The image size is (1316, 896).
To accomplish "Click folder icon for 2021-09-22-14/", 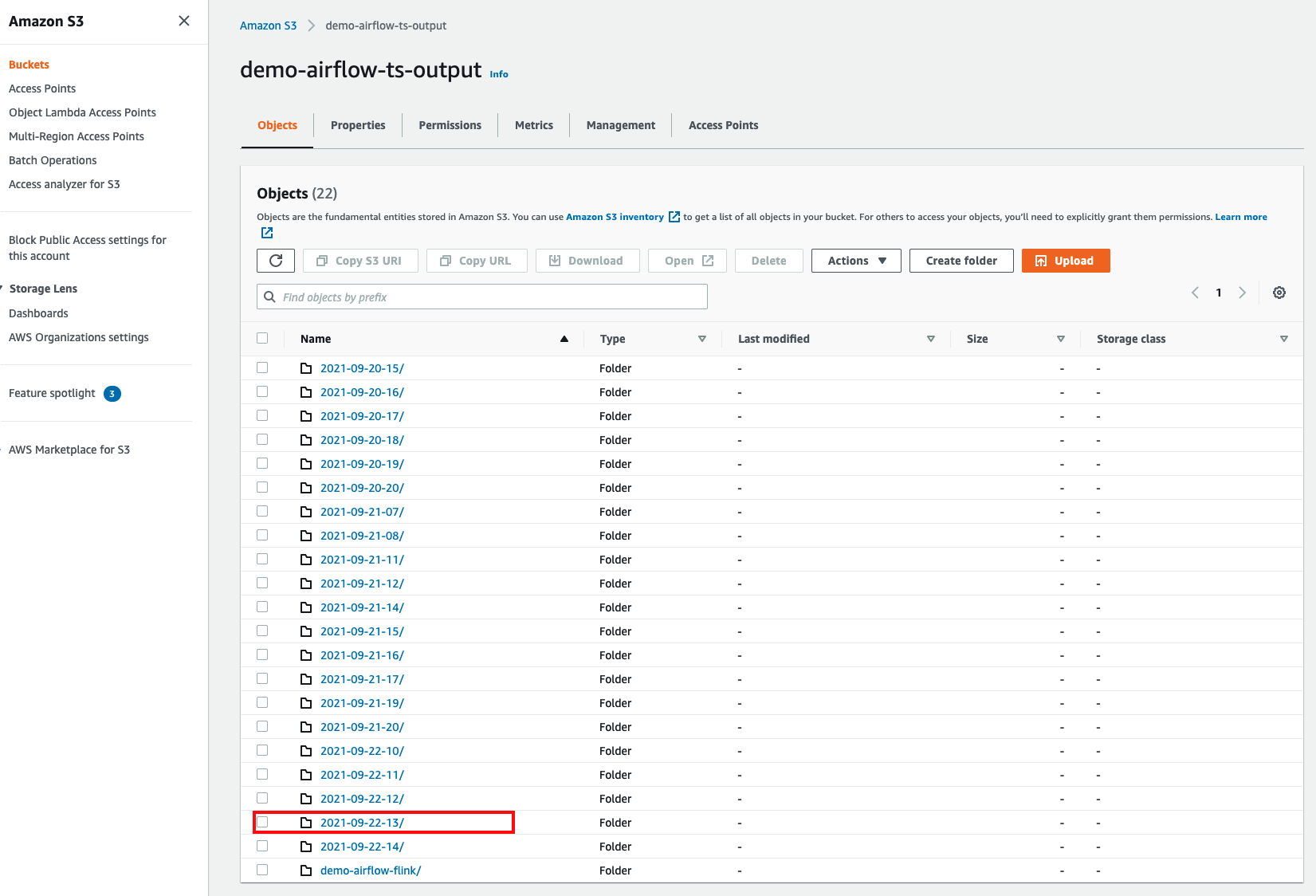I will 306,847.
